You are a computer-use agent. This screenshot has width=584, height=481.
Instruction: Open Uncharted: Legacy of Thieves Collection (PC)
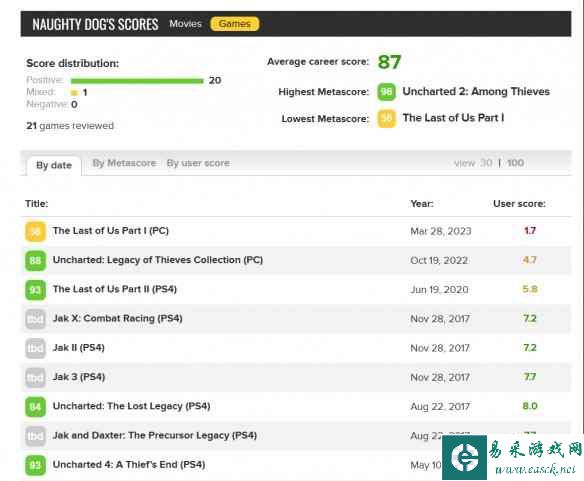[158, 260]
